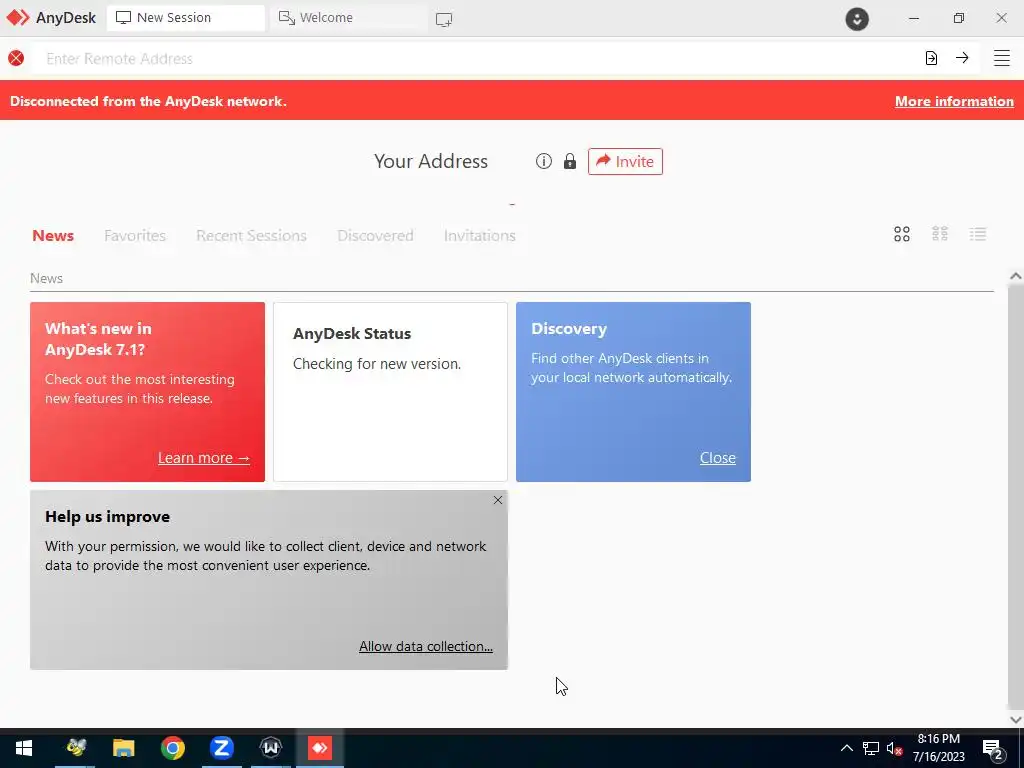The image size is (1024, 768).
Task: Open the taskbar clock showing 8:16 PM
Action: [938, 748]
